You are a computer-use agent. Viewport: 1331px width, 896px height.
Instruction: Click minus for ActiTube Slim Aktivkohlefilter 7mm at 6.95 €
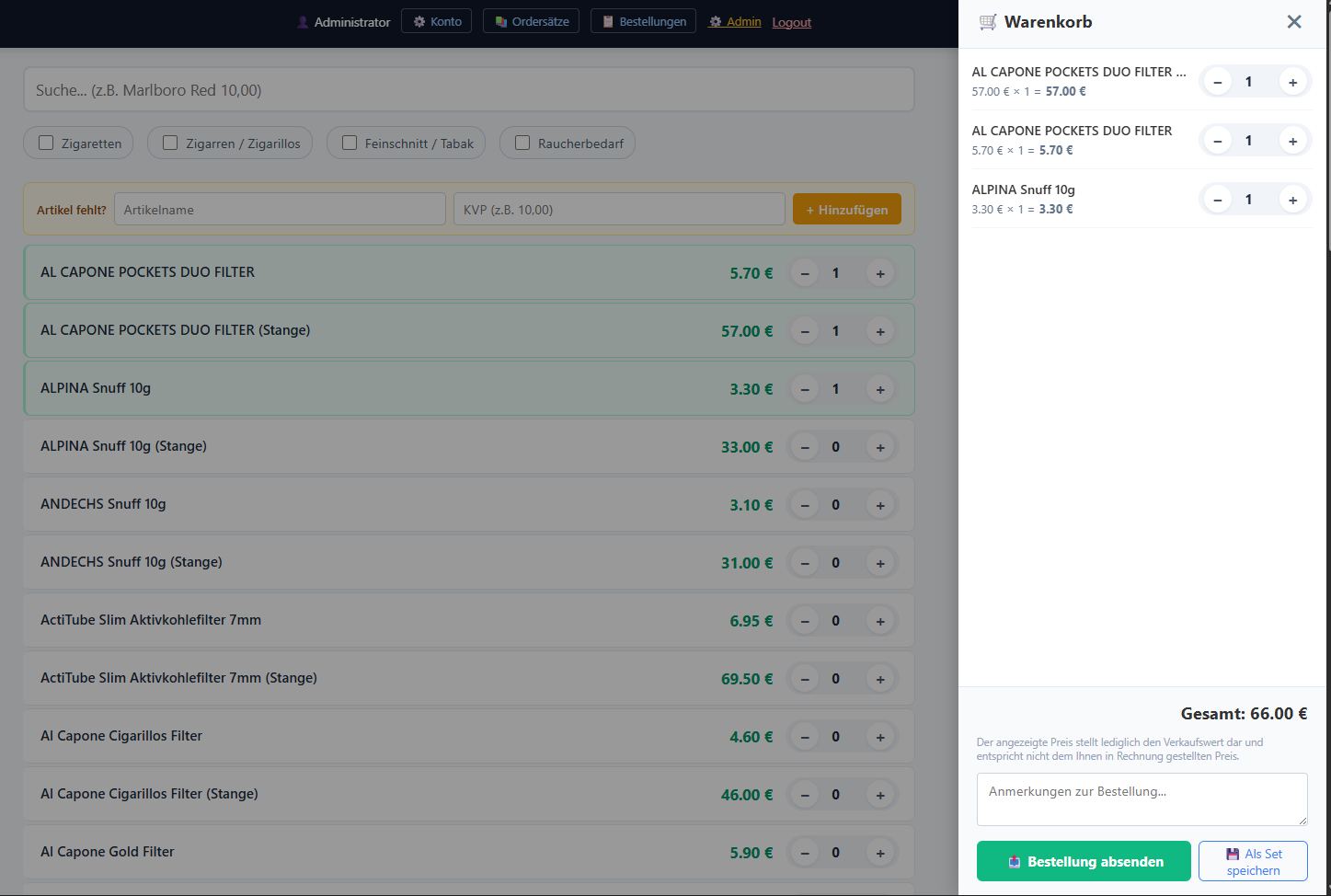pos(805,621)
